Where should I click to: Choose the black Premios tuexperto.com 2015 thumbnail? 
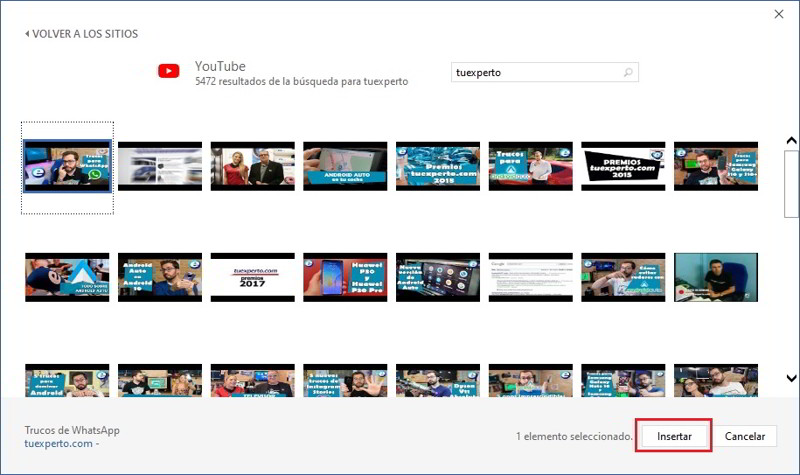(x=623, y=166)
